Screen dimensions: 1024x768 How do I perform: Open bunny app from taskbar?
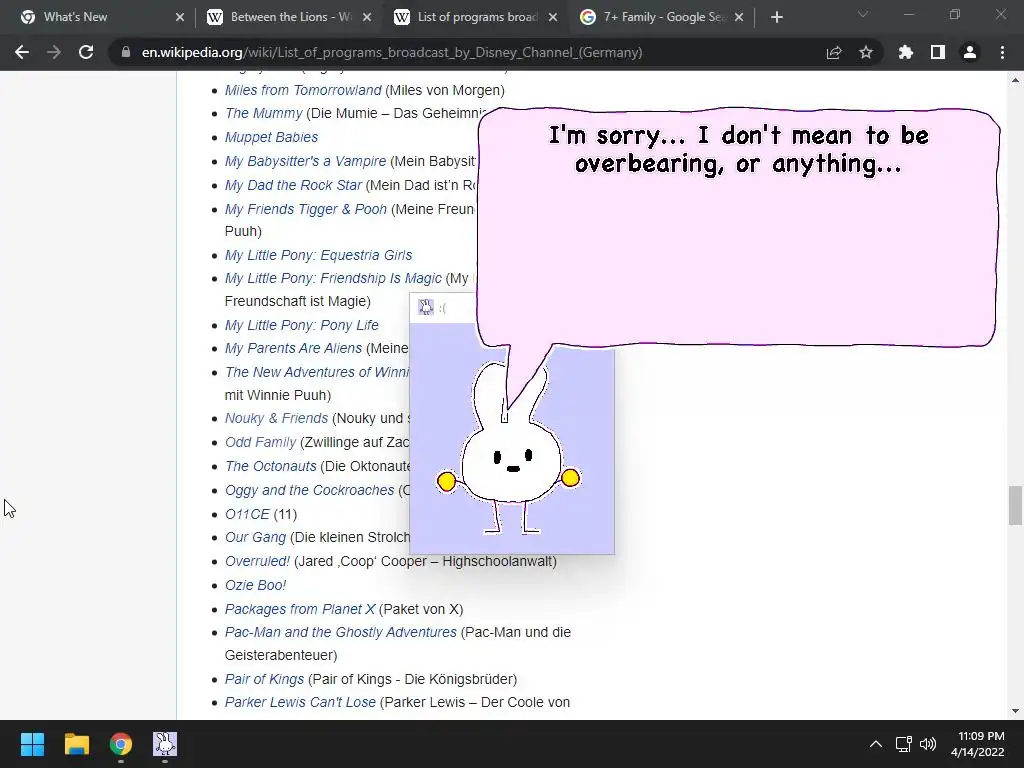coord(165,744)
